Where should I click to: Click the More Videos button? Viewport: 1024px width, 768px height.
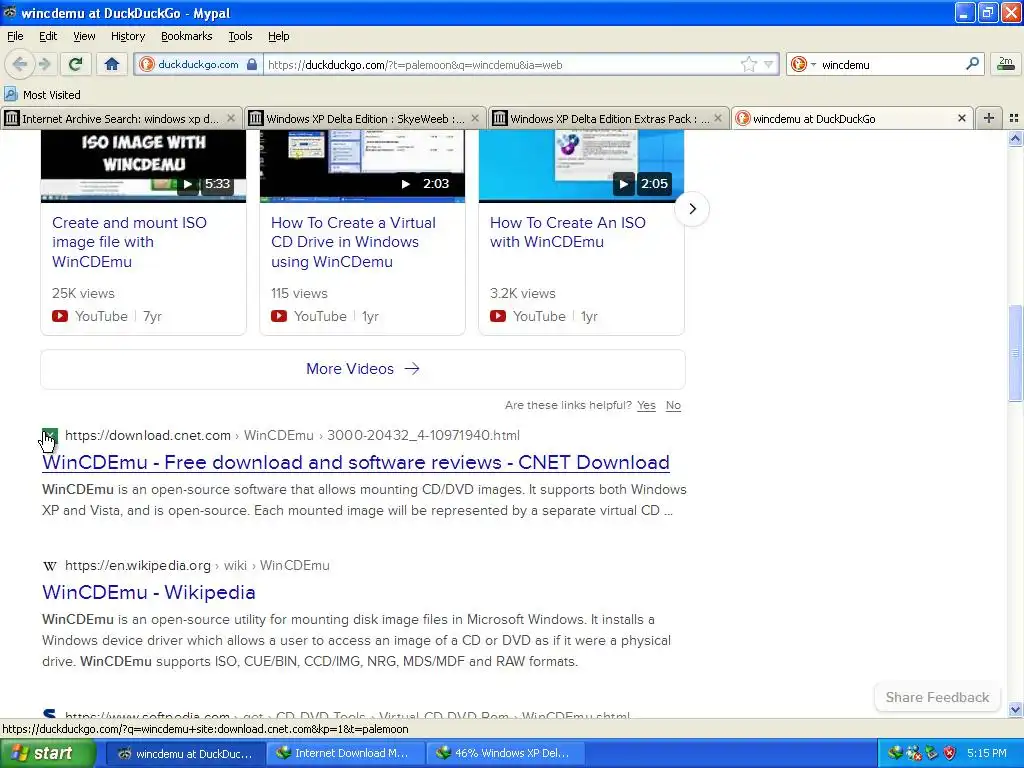coord(363,369)
